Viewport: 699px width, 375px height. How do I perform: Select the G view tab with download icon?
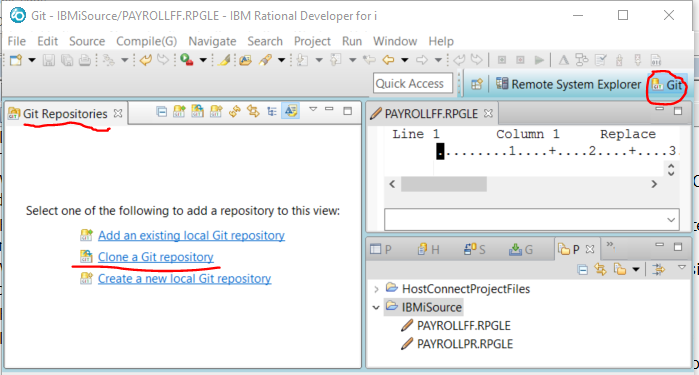coord(521,249)
